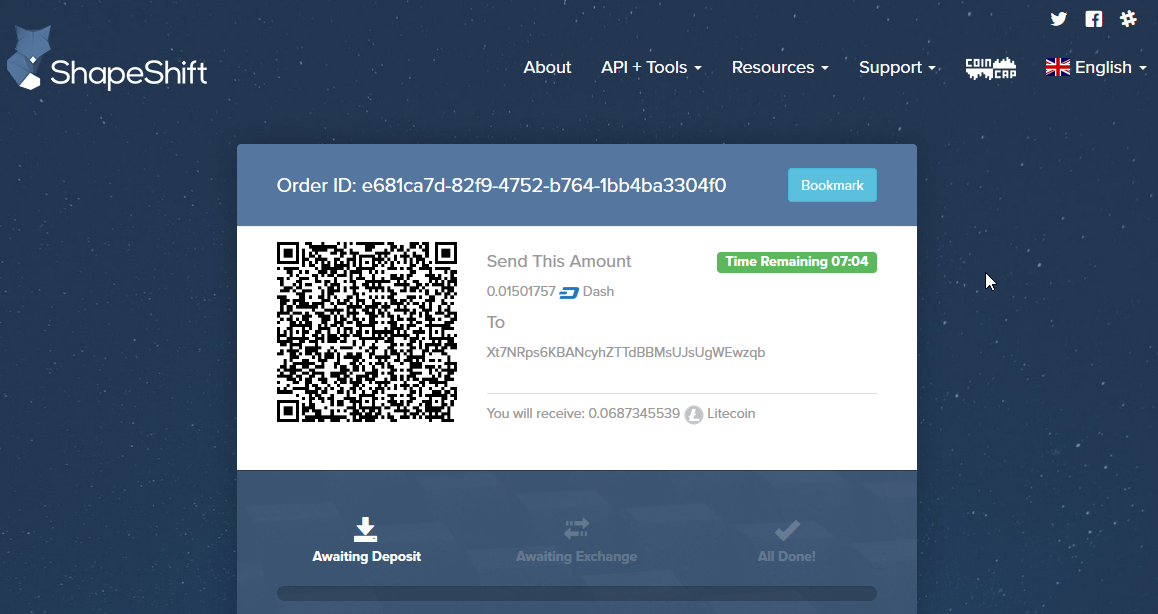1158x614 pixels.
Task: Expand the API + Tools menu
Action: [651, 67]
